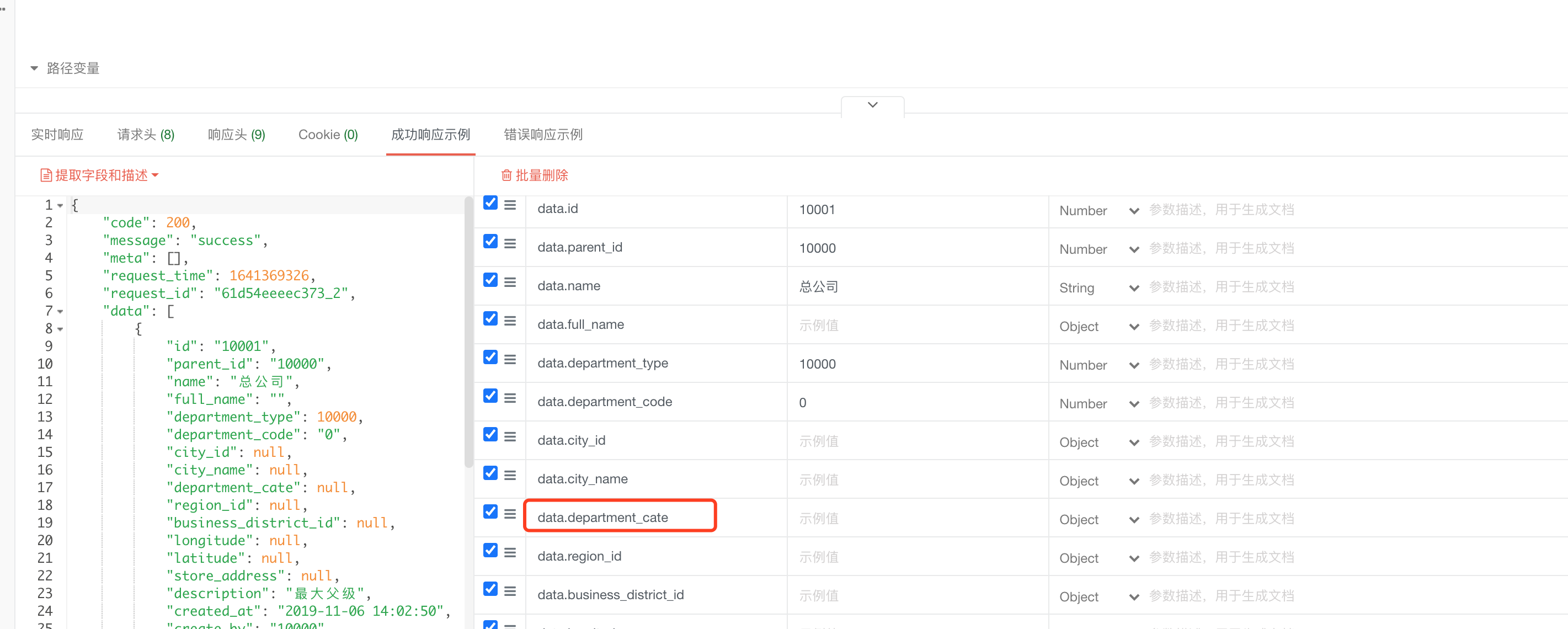Image resolution: width=1568 pixels, height=629 pixels.
Task: Click drag handle icon for data.city_name row
Action: 510,476
